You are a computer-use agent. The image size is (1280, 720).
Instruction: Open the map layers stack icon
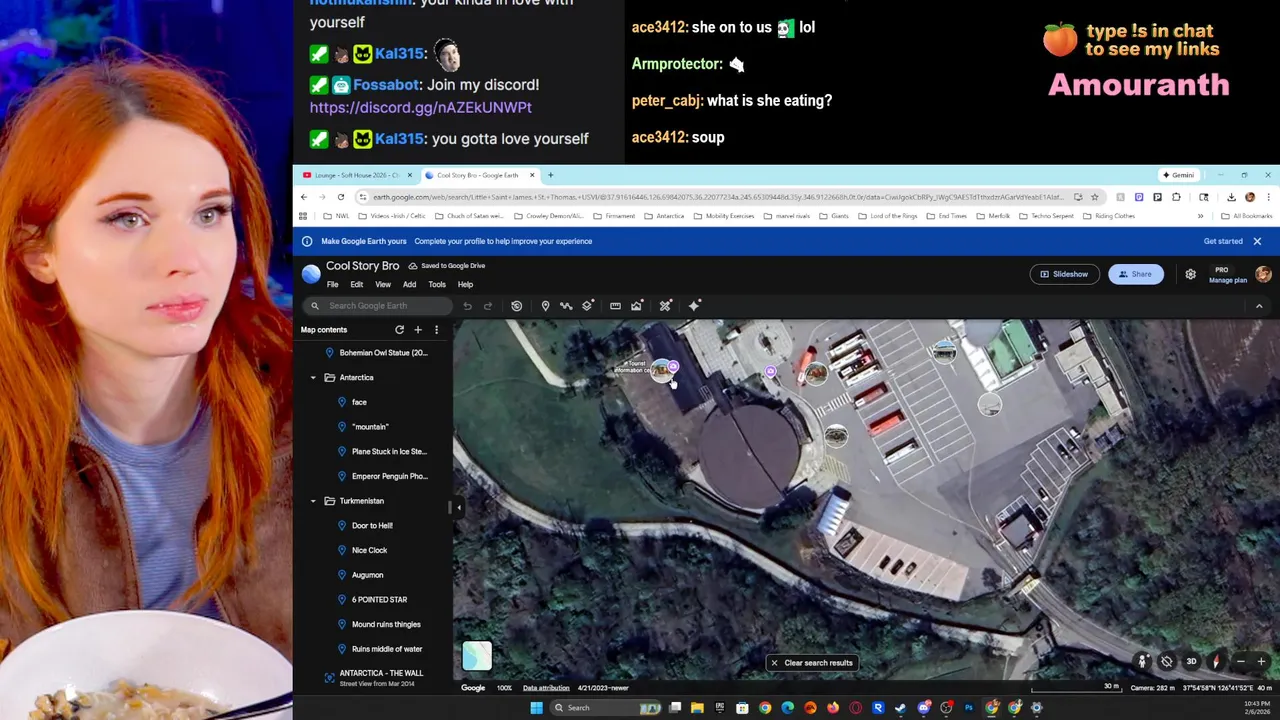(x=588, y=306)
